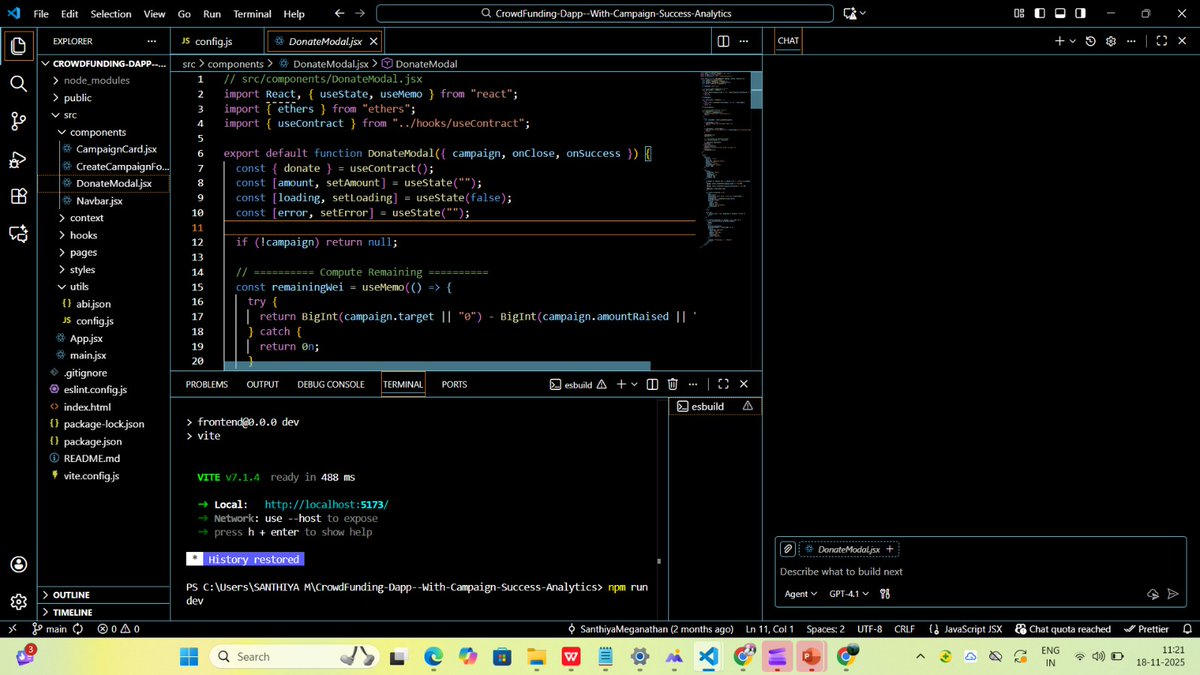
Task: Open the Agent mode dropdown
Action: 801,594
